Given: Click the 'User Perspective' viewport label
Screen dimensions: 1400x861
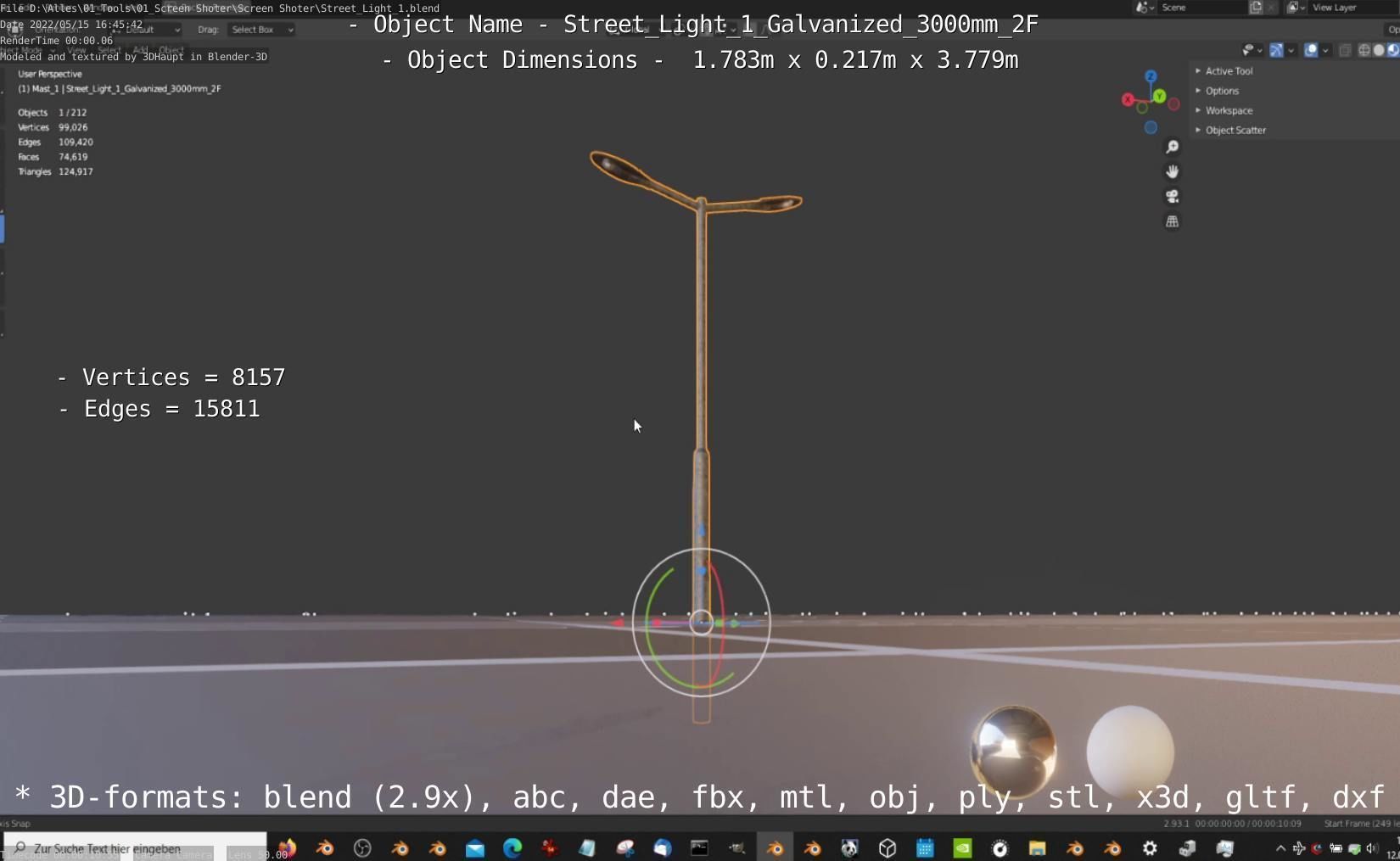Looking at the screenshot, I should tap(50, 74).
